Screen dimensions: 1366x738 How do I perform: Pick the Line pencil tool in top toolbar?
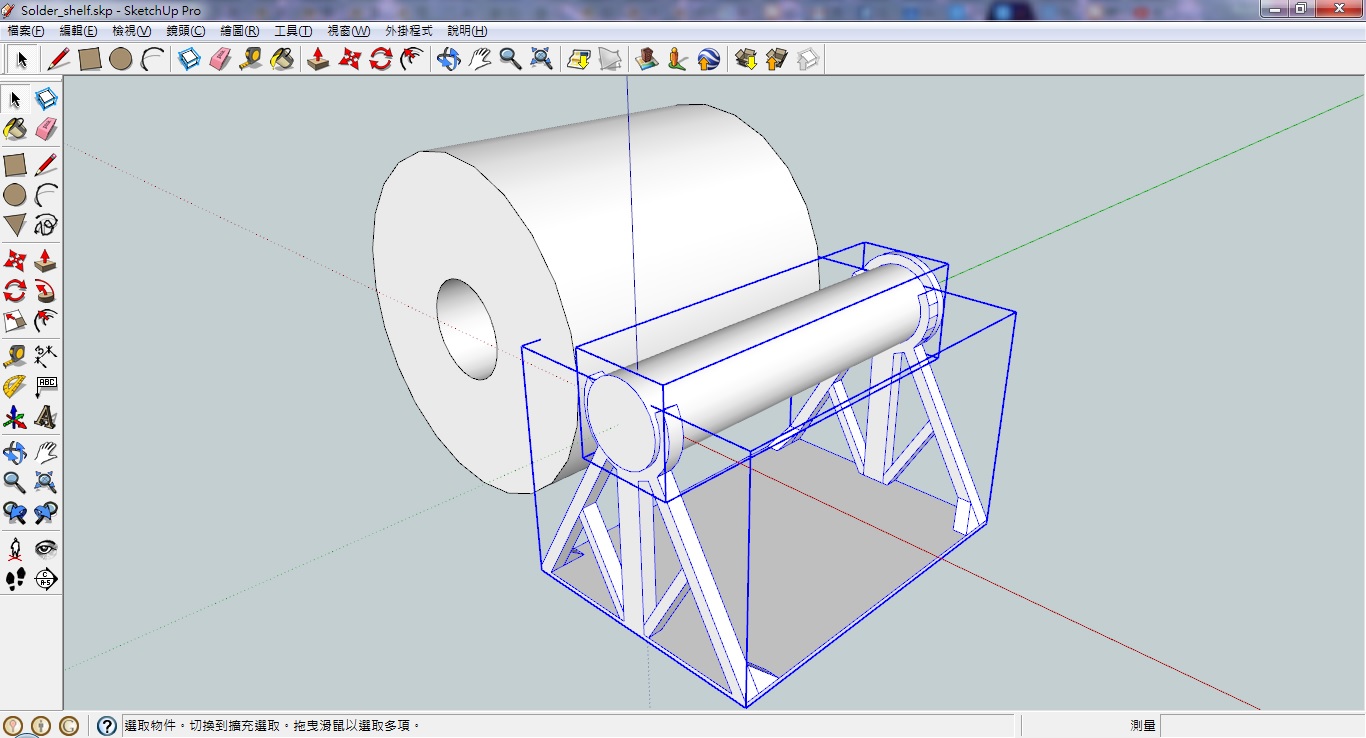(x=59, y=59)
